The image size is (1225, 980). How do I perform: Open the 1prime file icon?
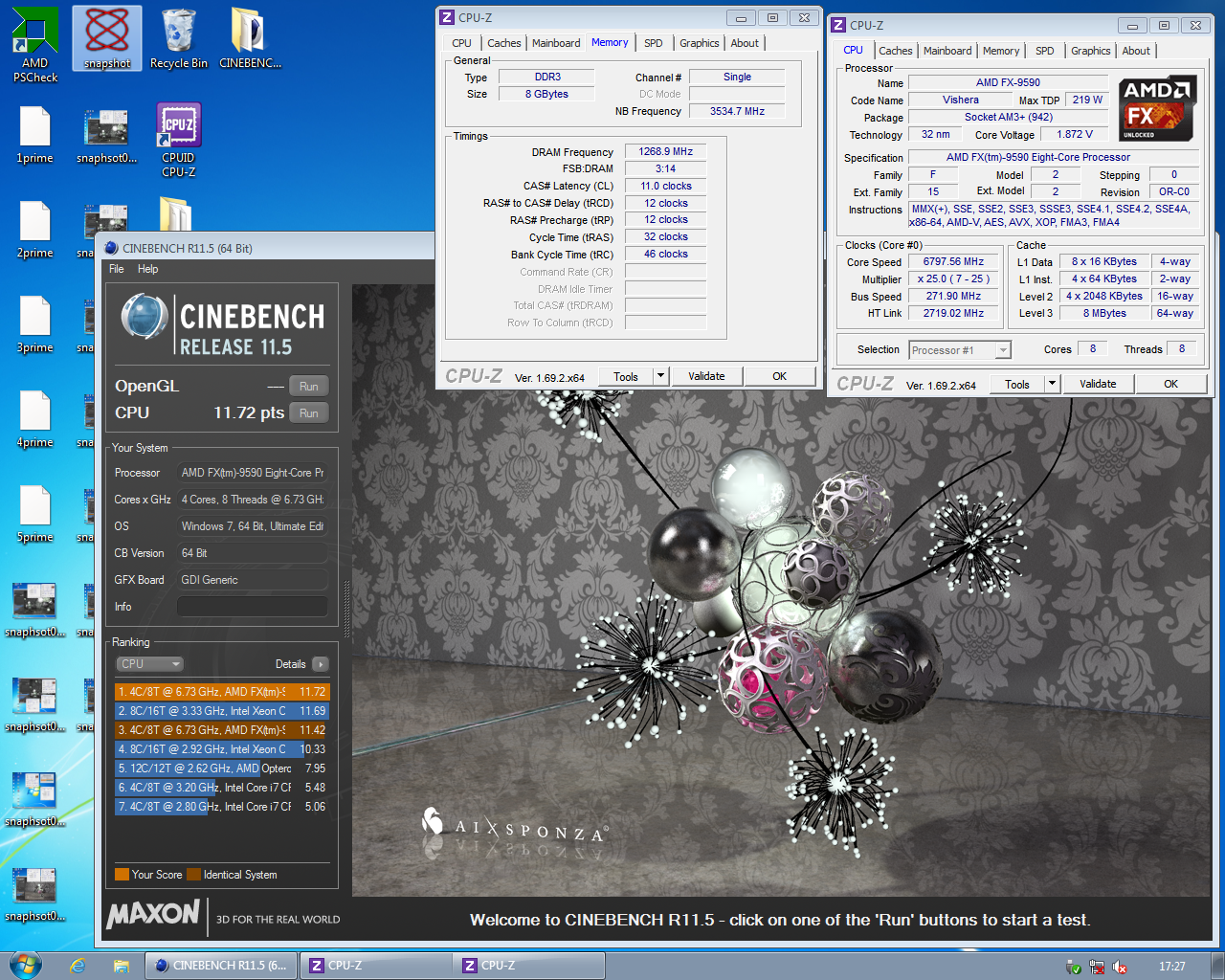pos(35,135)
